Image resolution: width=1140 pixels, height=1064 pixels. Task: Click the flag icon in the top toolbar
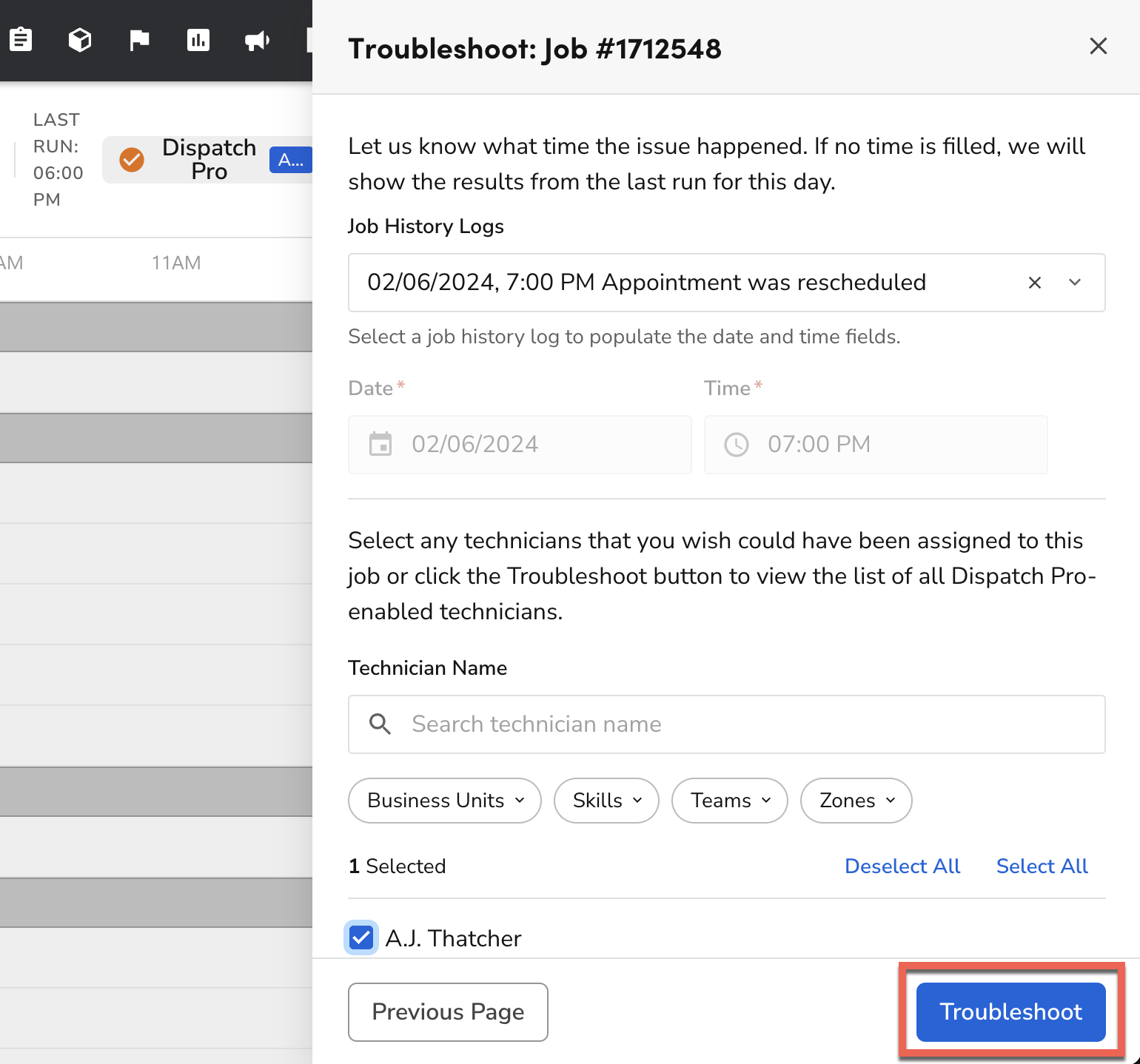pos(138,40)
